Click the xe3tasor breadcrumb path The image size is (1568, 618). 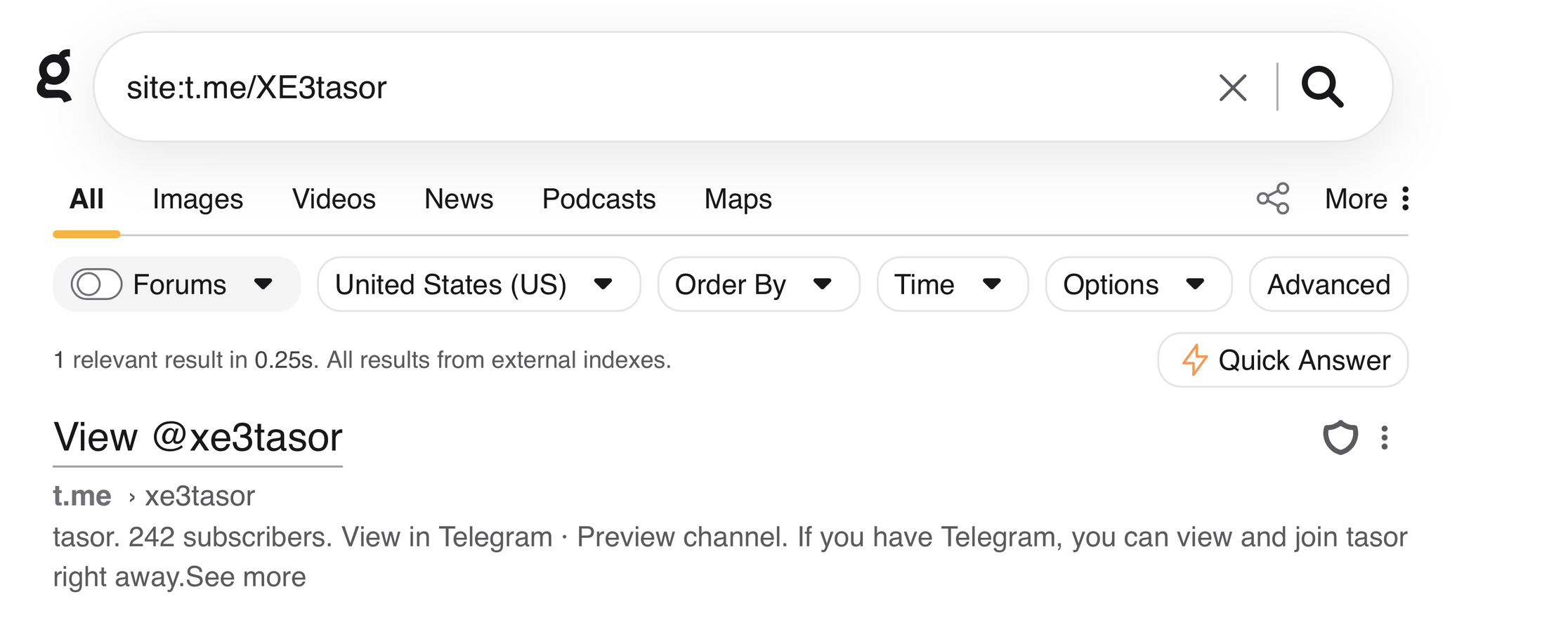pos(200,496)
